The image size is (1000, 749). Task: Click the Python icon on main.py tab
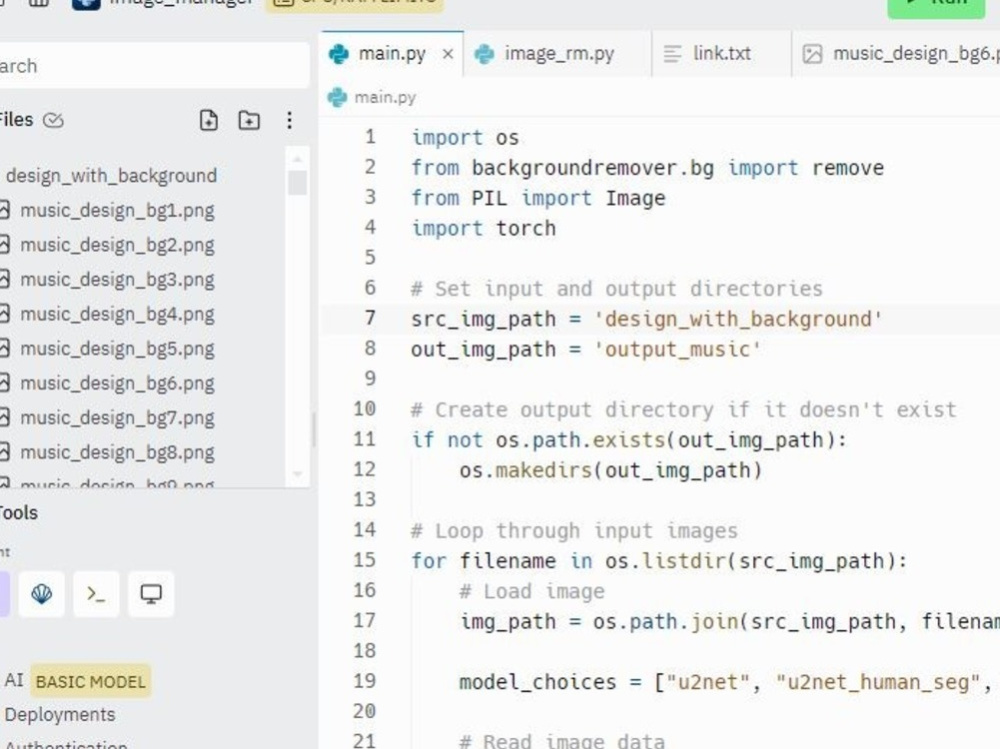click(339, 54)
